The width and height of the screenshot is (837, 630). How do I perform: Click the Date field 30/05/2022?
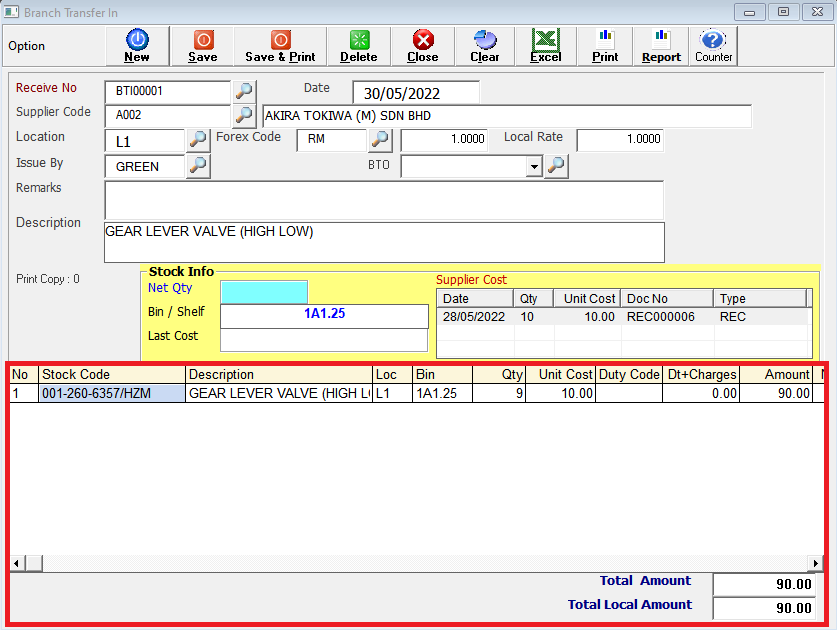click(x=416, y=93)
